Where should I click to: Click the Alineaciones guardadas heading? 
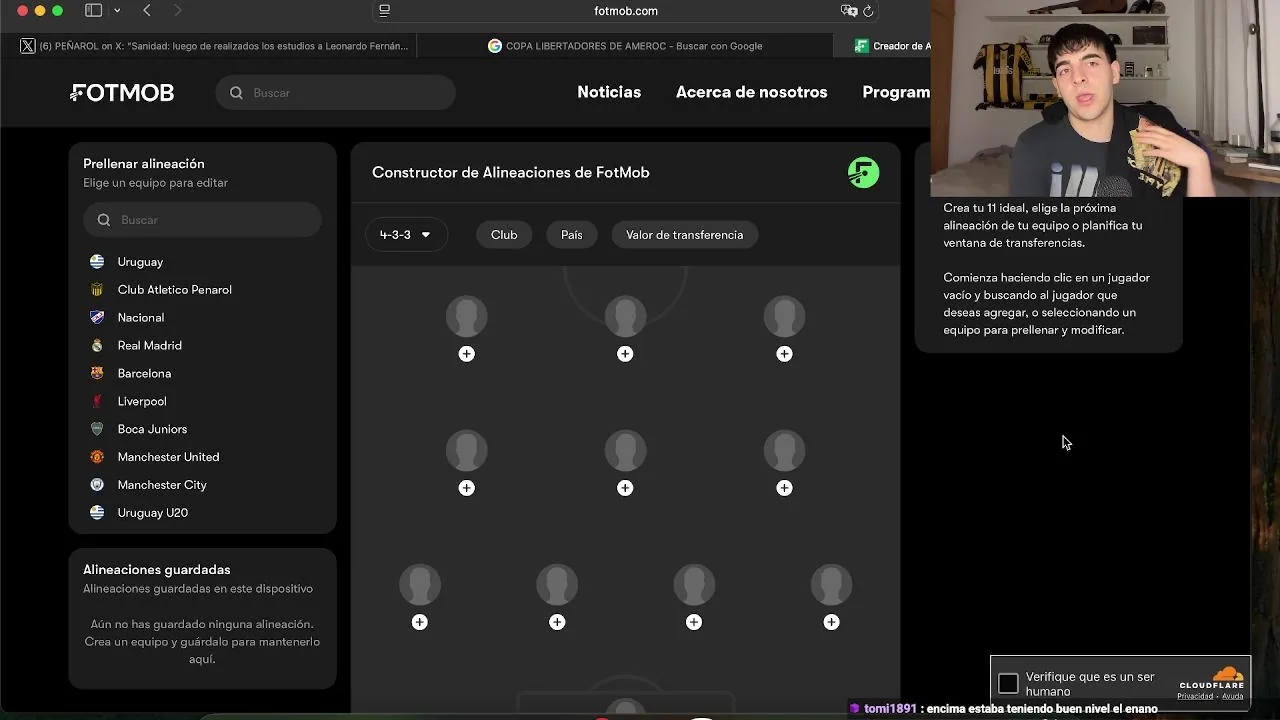click(x=157, y=570)
